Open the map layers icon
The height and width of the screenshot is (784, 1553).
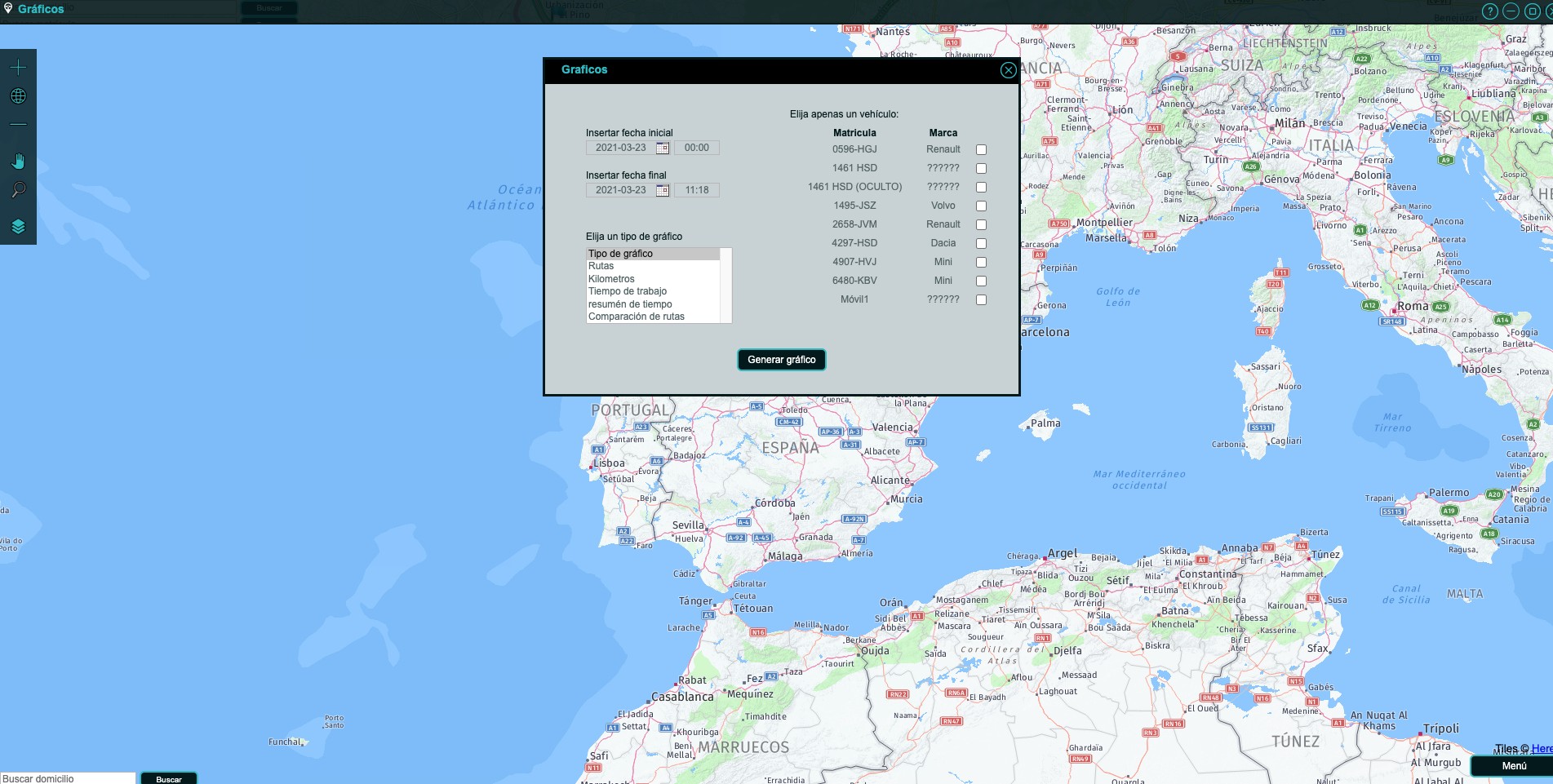18,227
